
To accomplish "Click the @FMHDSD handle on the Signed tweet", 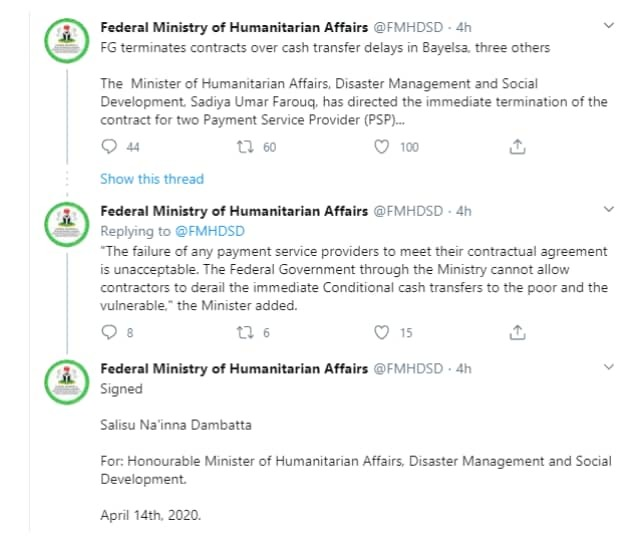I will pos(410,368).
